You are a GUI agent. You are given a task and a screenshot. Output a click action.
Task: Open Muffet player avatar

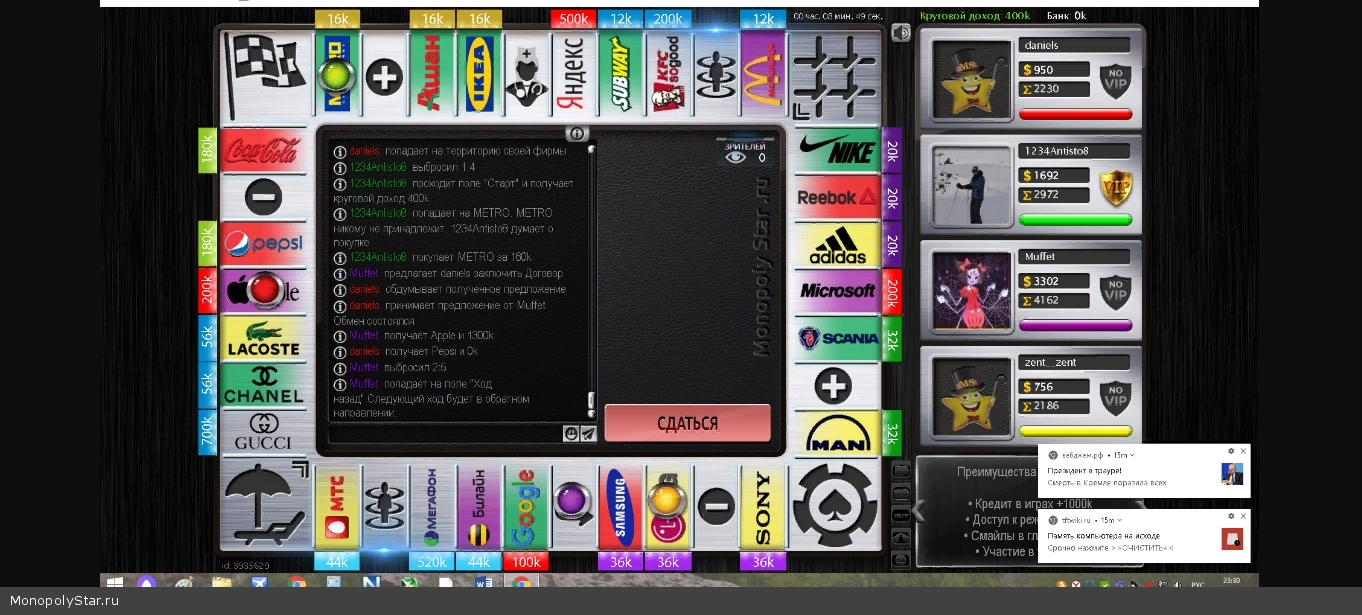point(971,291)
